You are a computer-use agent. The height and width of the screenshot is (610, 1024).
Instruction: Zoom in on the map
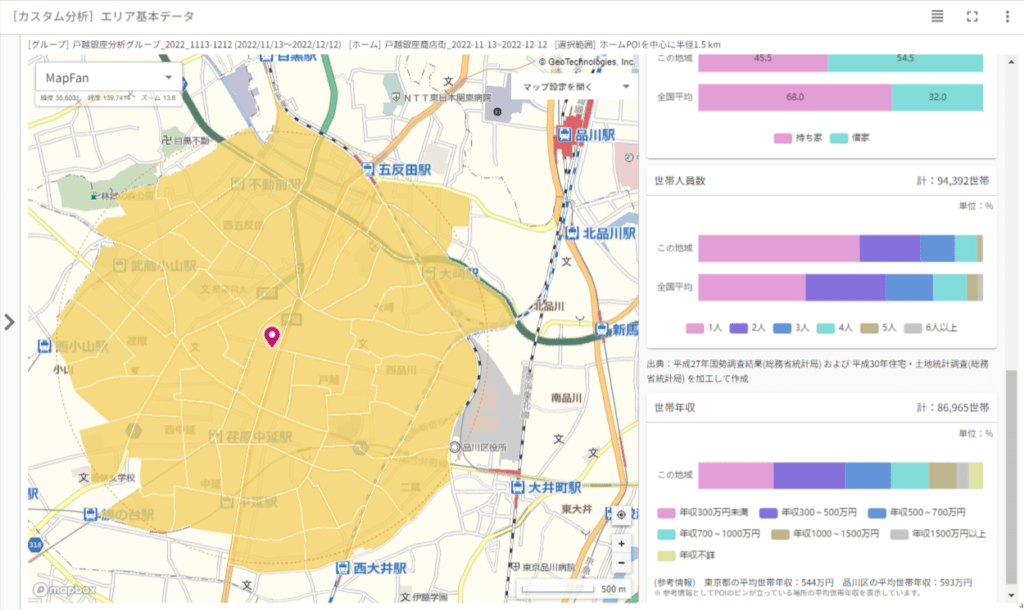click(621, 543)
